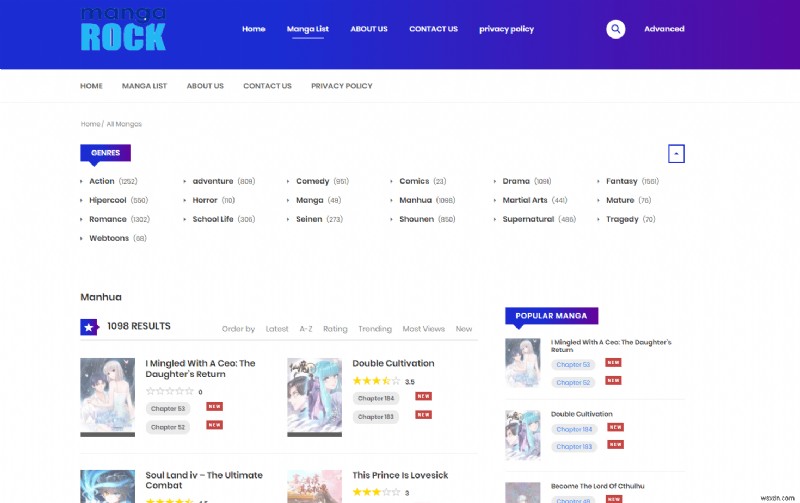
Task: Open Double Cultivation cover thumbnail in results
Action: (x=314, y=396)
